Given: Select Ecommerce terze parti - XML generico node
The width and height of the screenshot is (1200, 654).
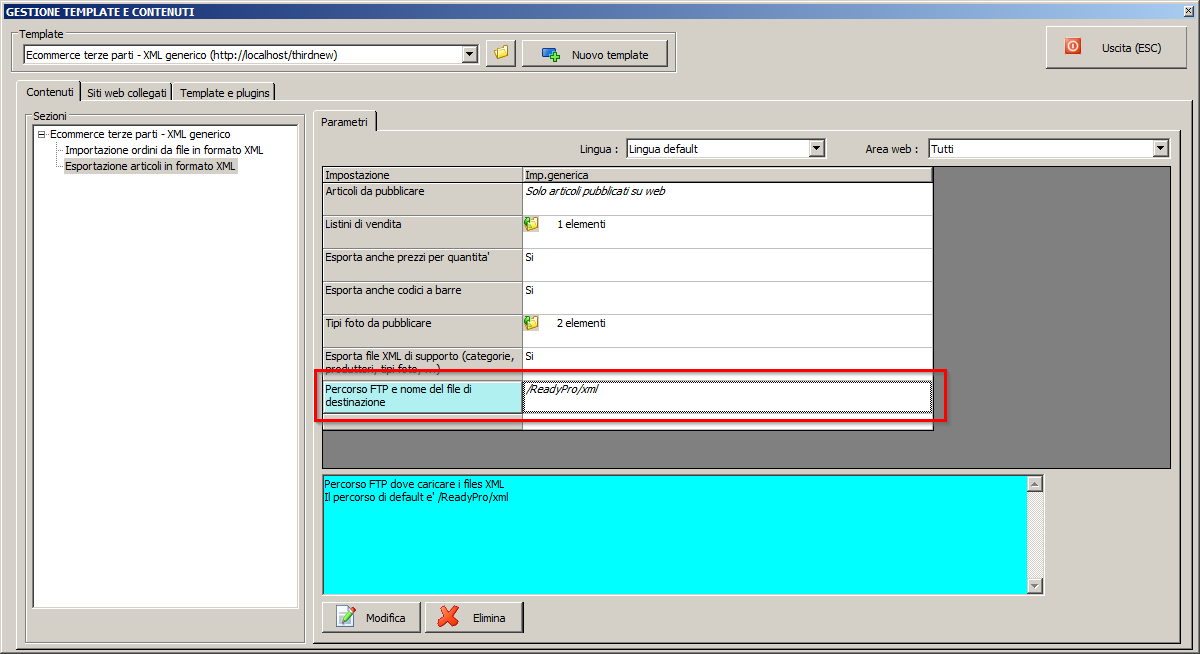Looking at the screenshot, I should (140, 134).
